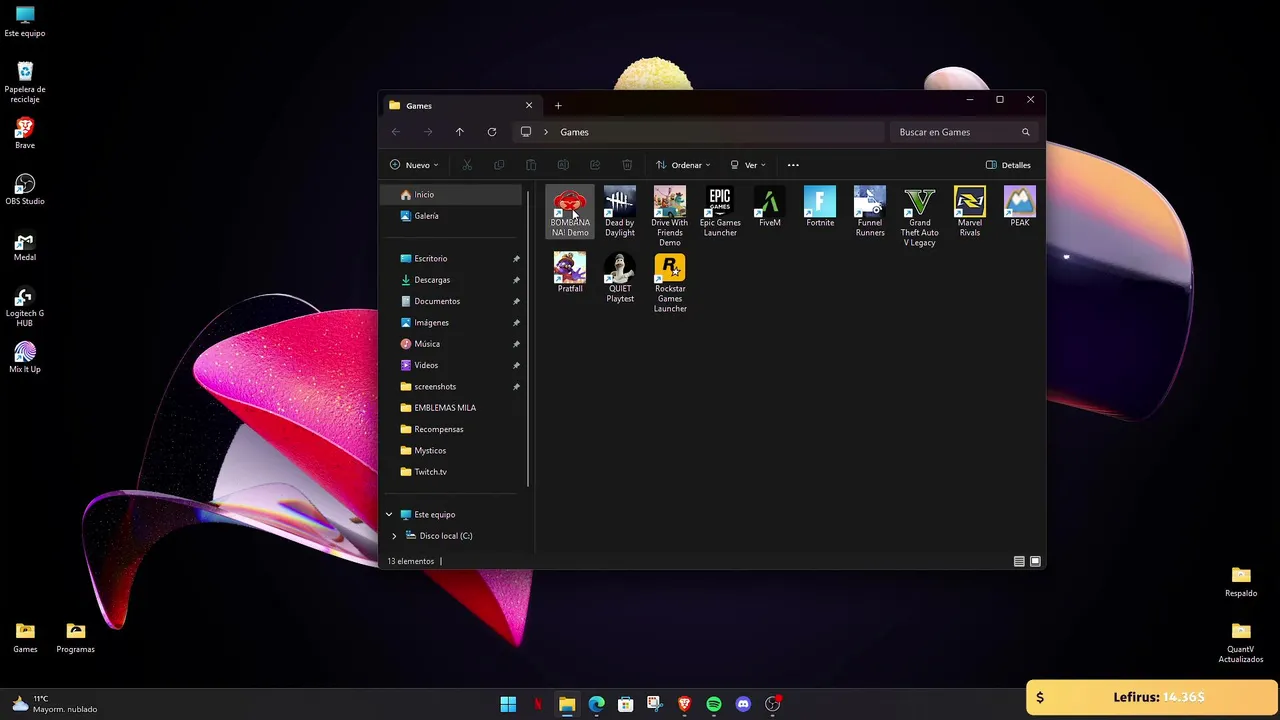Screen dimensions: 1280x720
Task: Open the Twitch.tv folder in sidebar
Action: pos(453,472)
